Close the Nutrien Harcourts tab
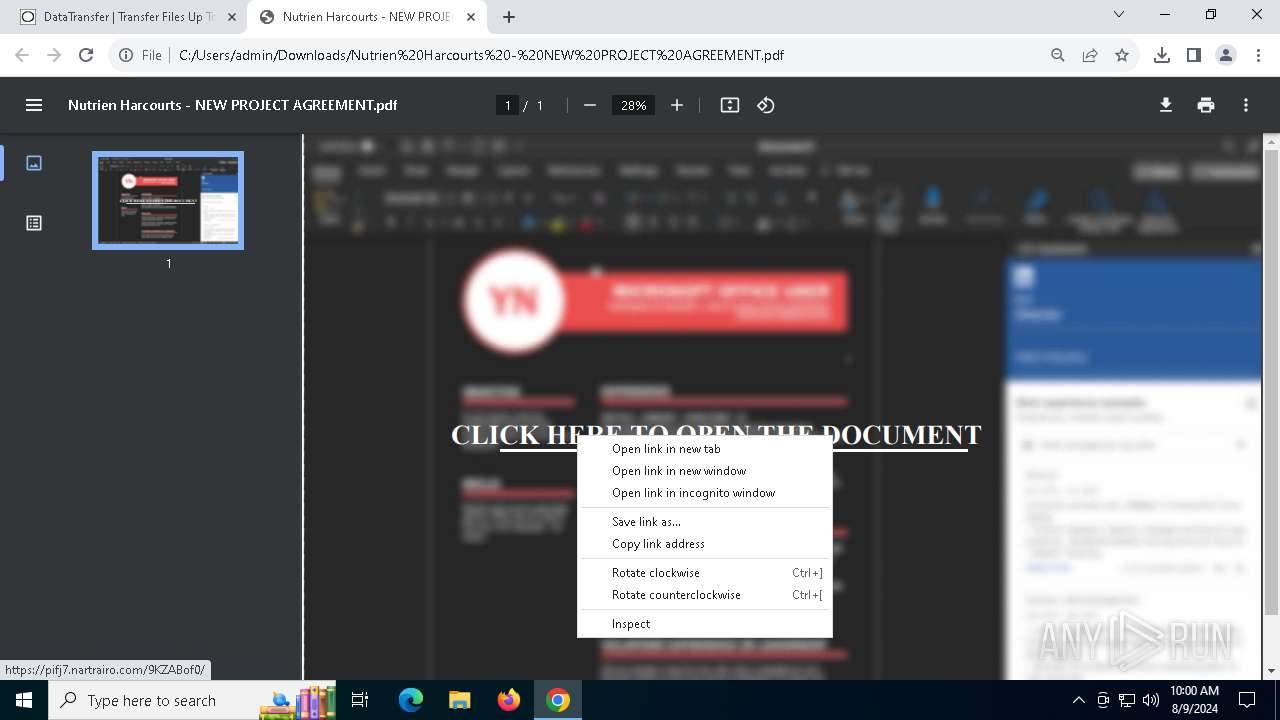Screen dimensions: 1280x720 (472, 17)
